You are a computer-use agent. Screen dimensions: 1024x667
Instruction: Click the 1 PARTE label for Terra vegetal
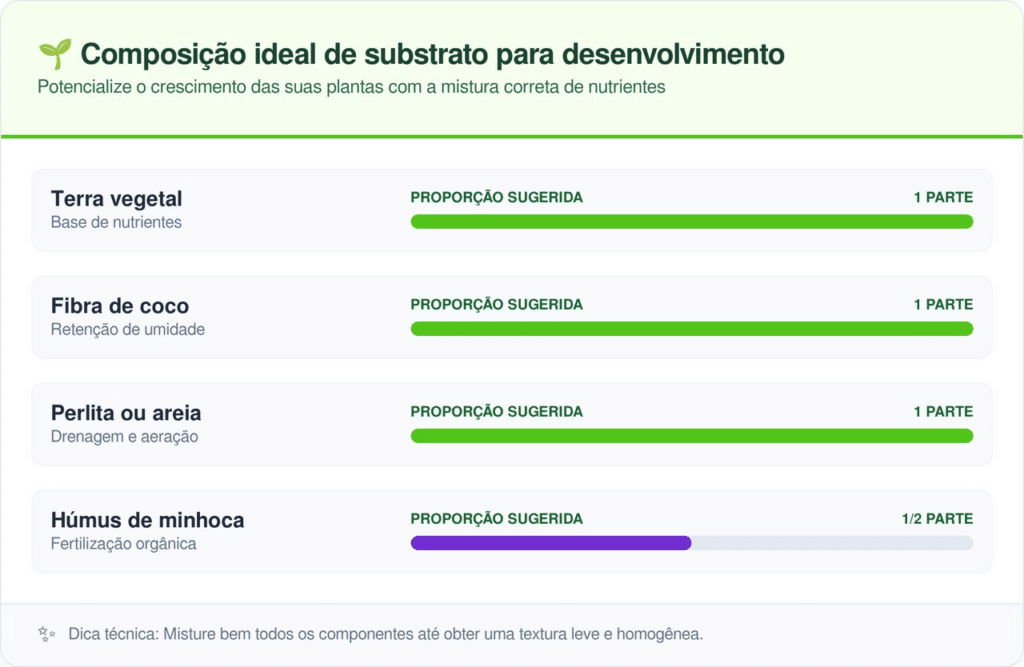pos(942,197)
